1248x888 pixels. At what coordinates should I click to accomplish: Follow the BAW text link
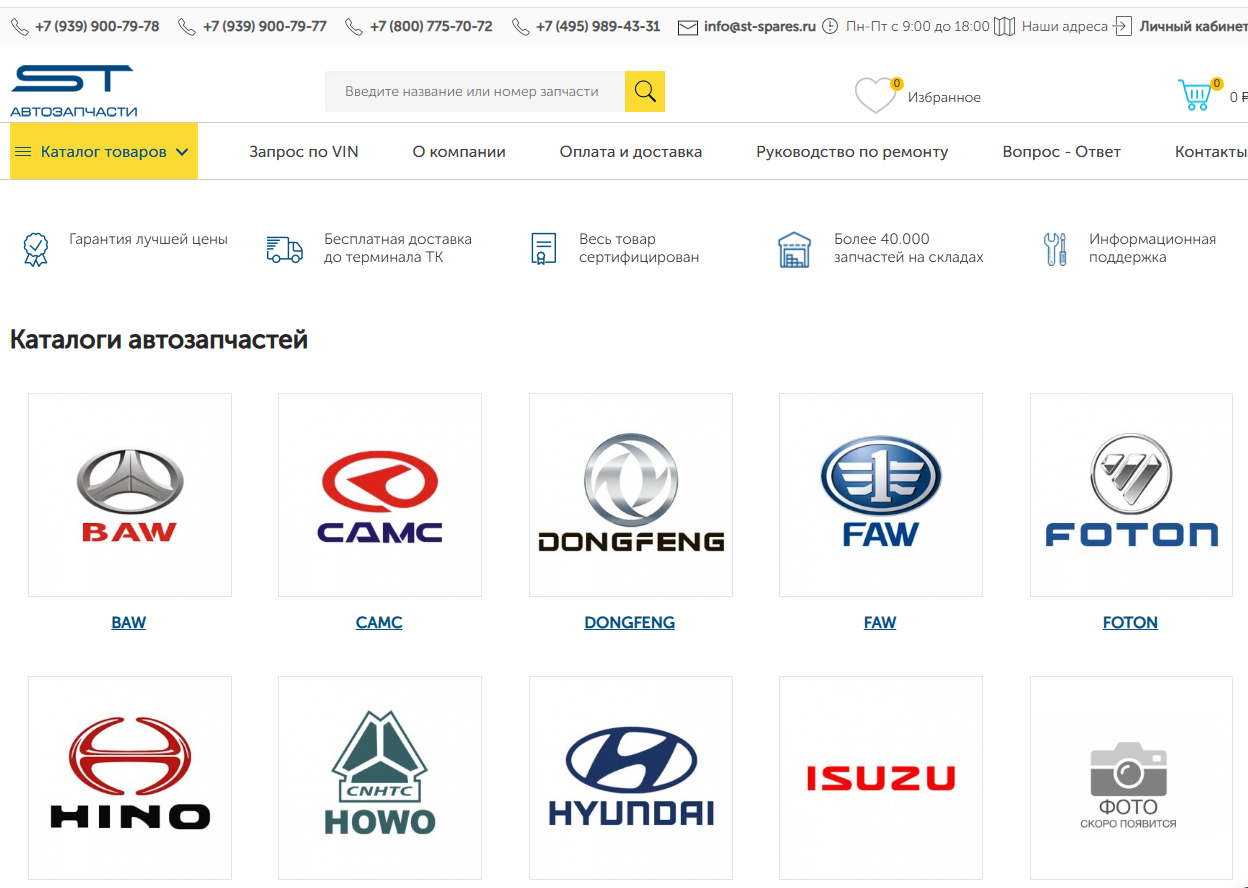[x=129, y=622]
